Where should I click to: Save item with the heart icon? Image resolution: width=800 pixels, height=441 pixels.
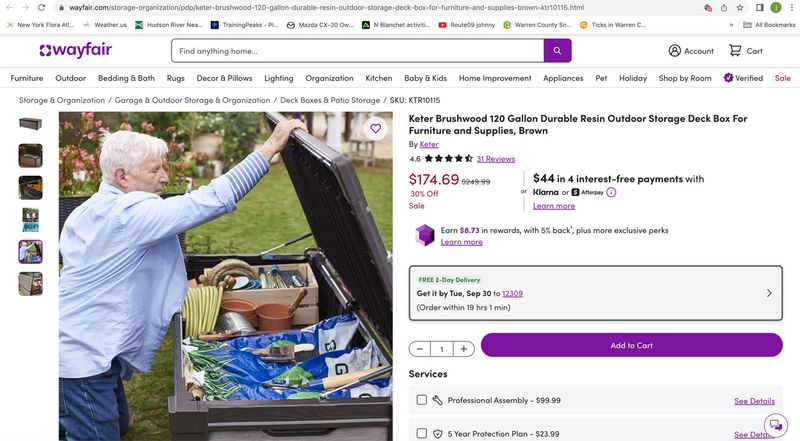(375, 128)
